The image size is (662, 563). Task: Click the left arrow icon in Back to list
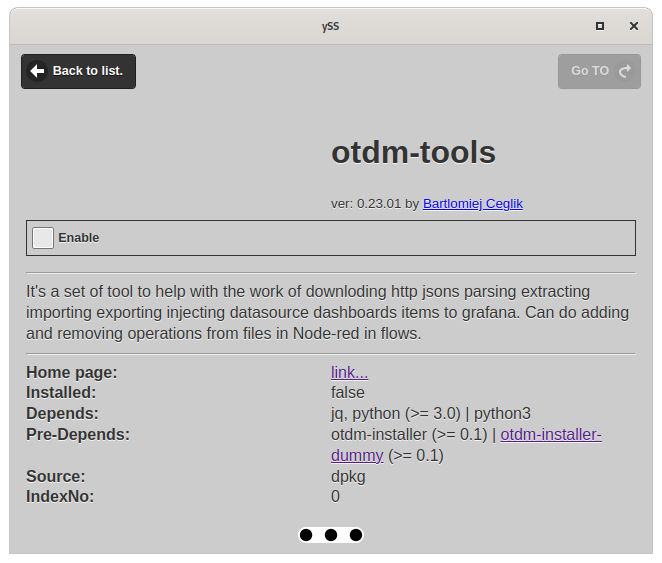click(38, 71)
